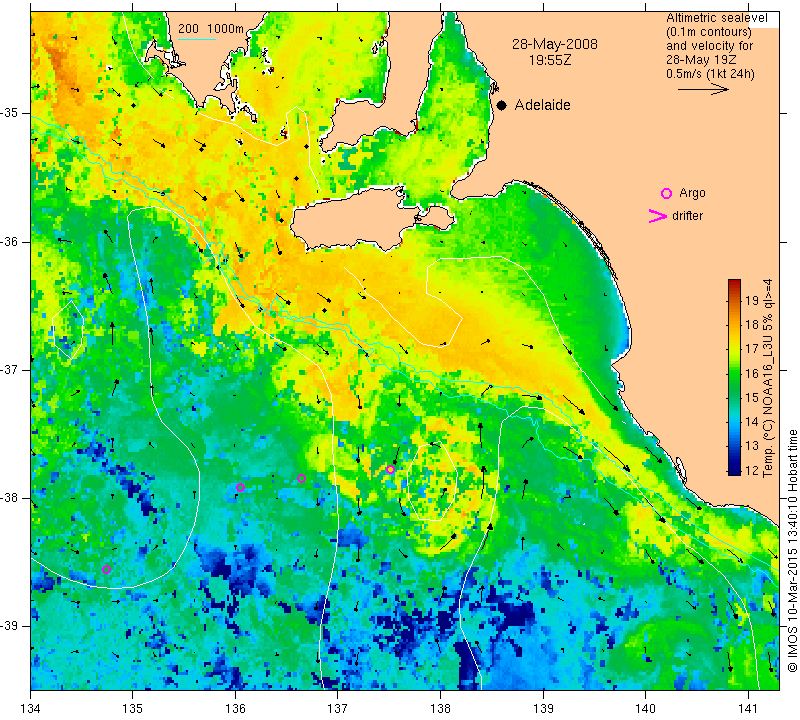Screen dimensions: 800x720
Task: Click the latitude axis label '-36'
Action: pyautogui.click(x=10, y=241)
